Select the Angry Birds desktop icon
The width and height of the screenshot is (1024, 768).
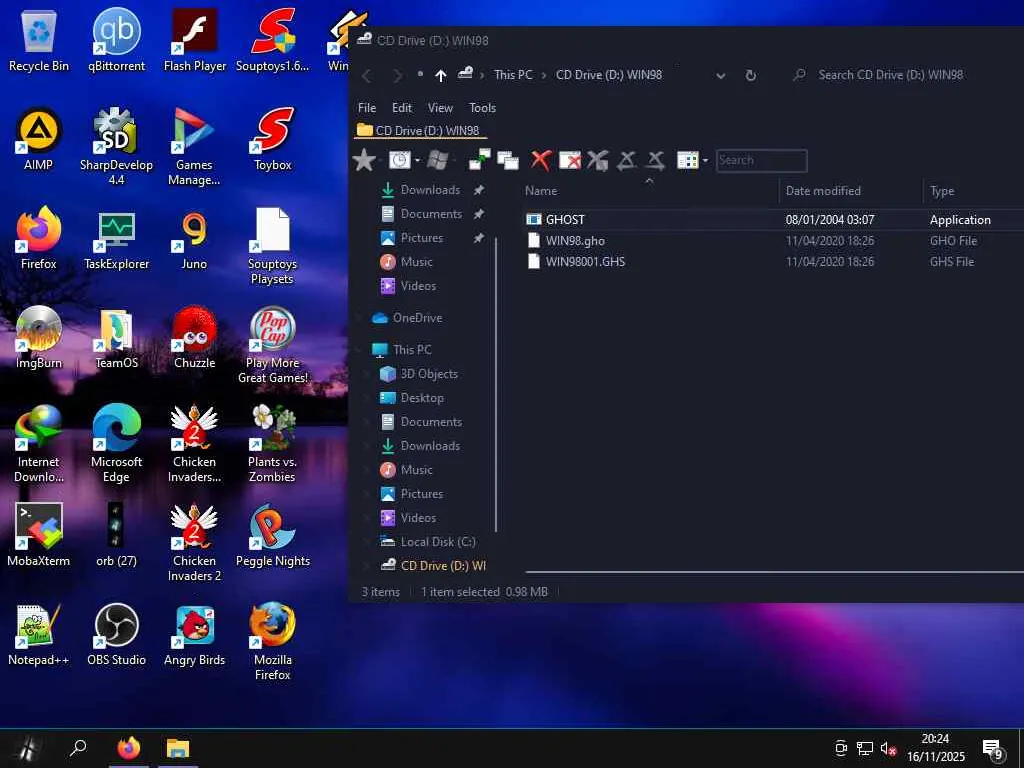tap(195, 635)
